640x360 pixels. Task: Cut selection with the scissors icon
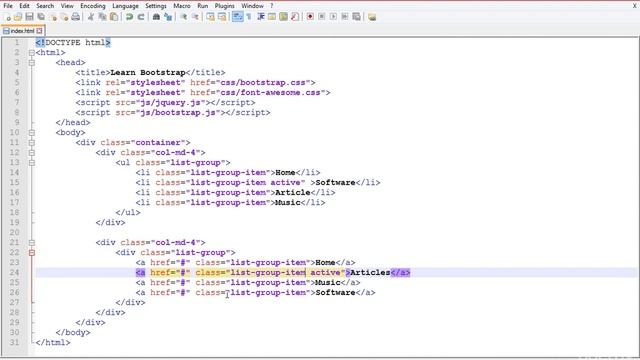point(91,17)
